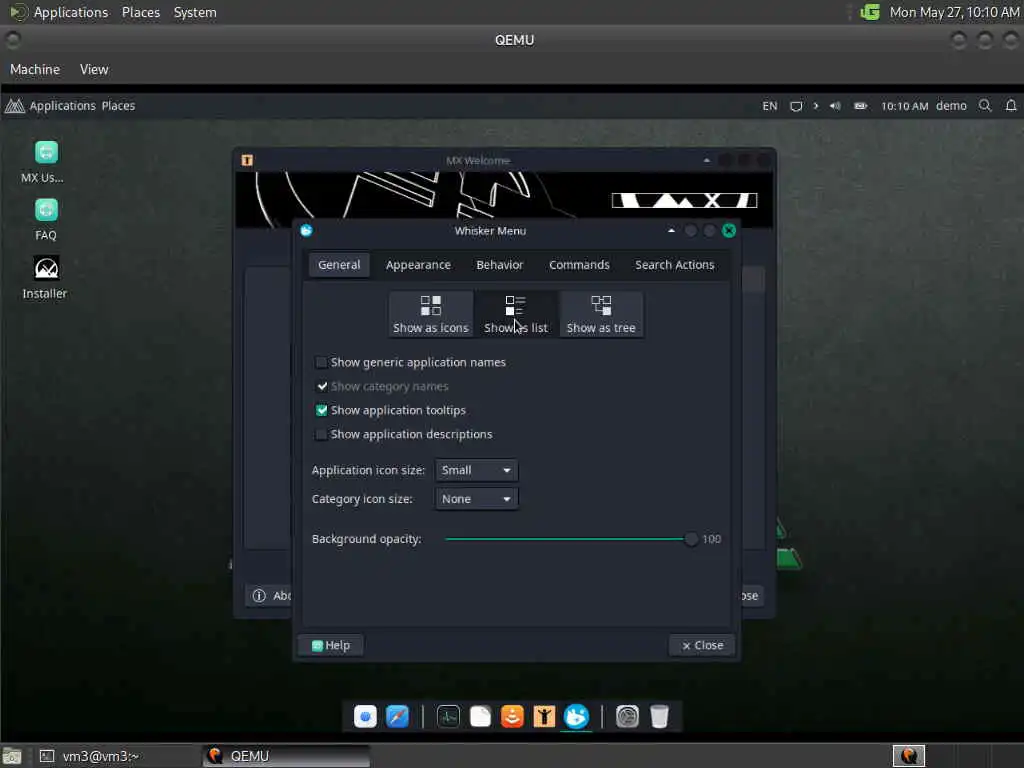Open the notifications bell icon
This screenshot has width=1024, height=768.
1011,105
